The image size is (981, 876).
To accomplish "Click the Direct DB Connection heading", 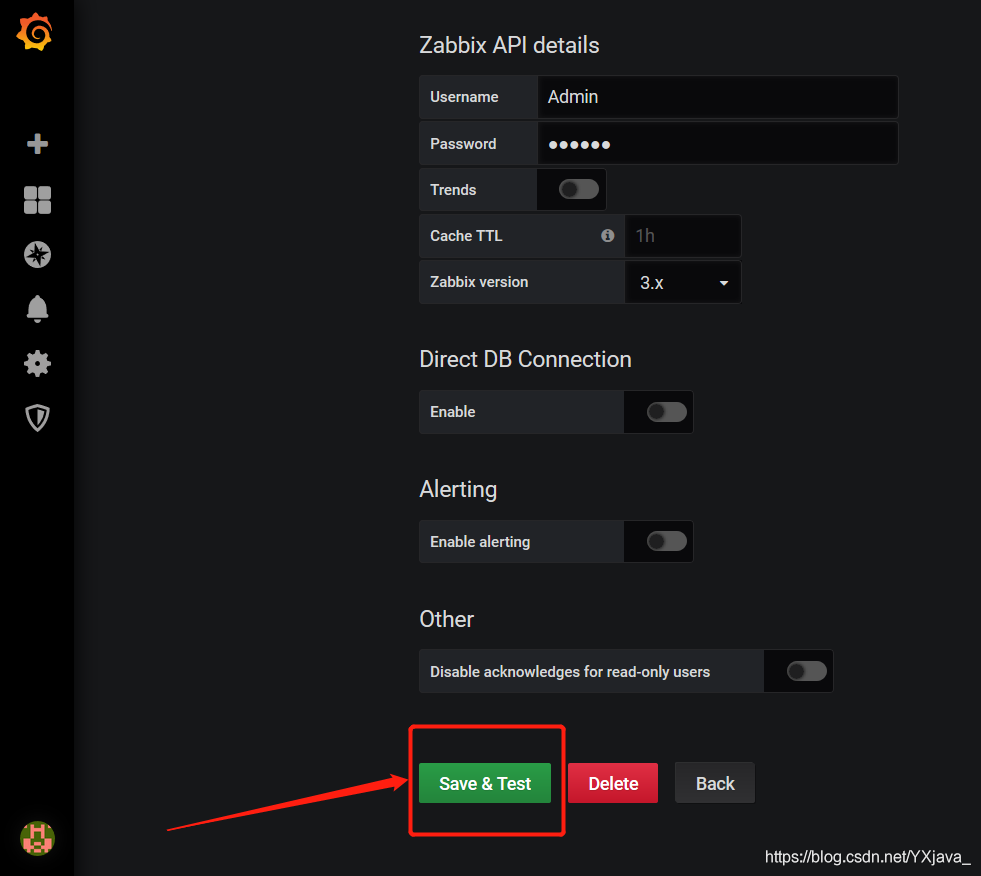I will (526, 359).
